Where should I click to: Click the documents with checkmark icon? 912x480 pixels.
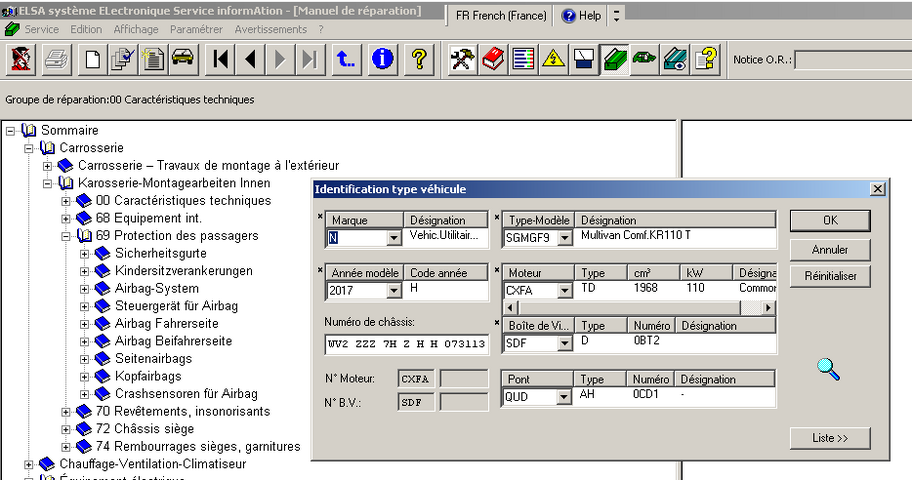(x=123, y=59)
